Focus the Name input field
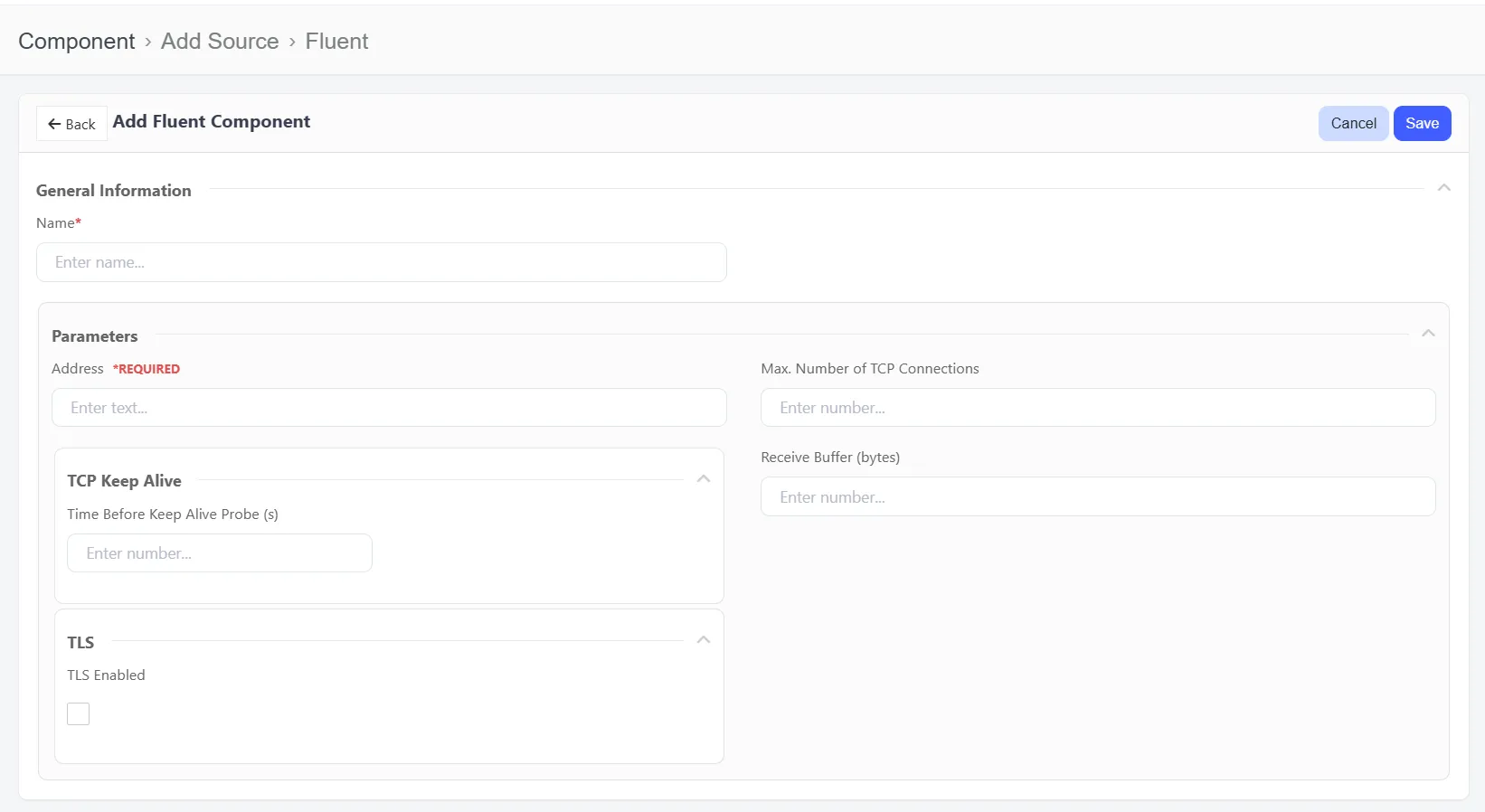 click(x=382, y=262)
